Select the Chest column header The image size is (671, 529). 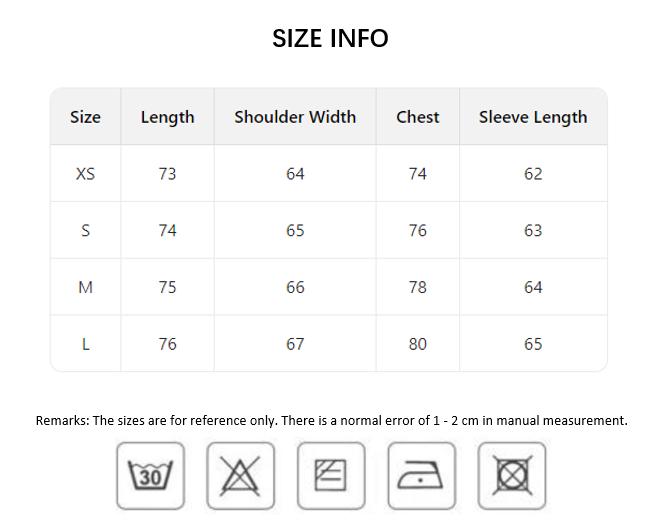418,117
